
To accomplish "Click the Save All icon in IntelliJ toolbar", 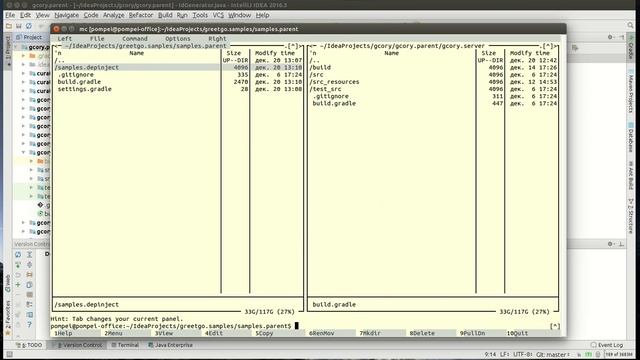I will [19, 26].
